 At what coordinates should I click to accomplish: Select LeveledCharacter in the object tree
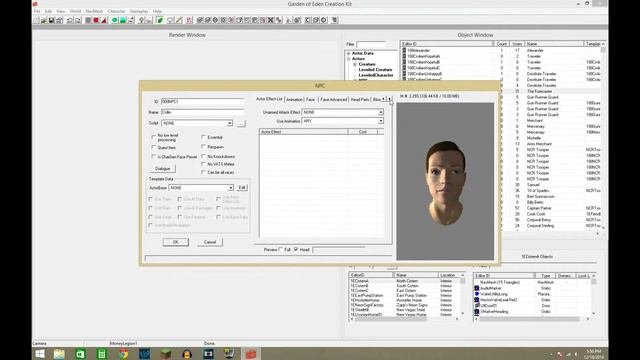tap(376, 75)
